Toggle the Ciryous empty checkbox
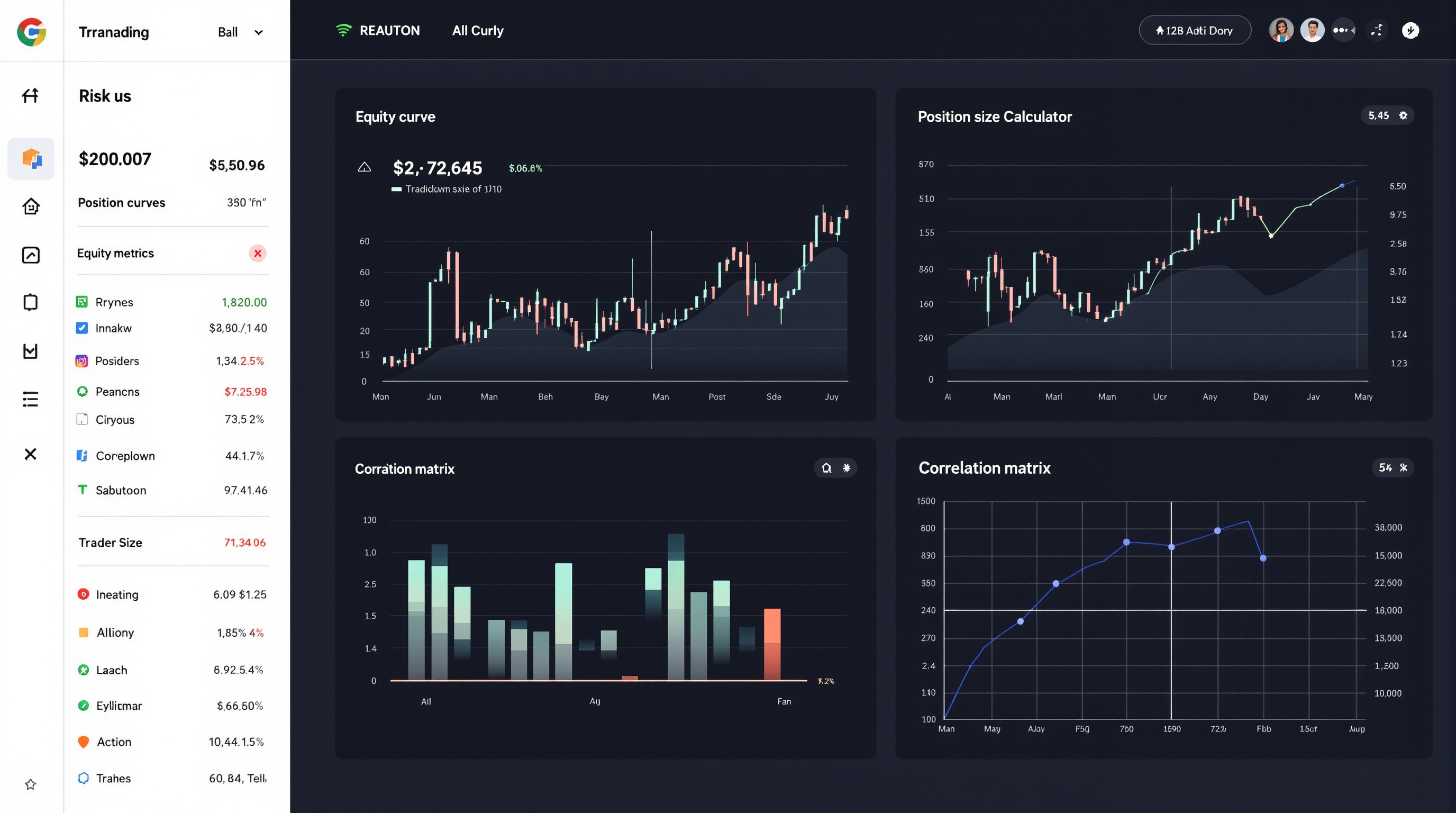 pyautogui.click(x=82, y=419)
